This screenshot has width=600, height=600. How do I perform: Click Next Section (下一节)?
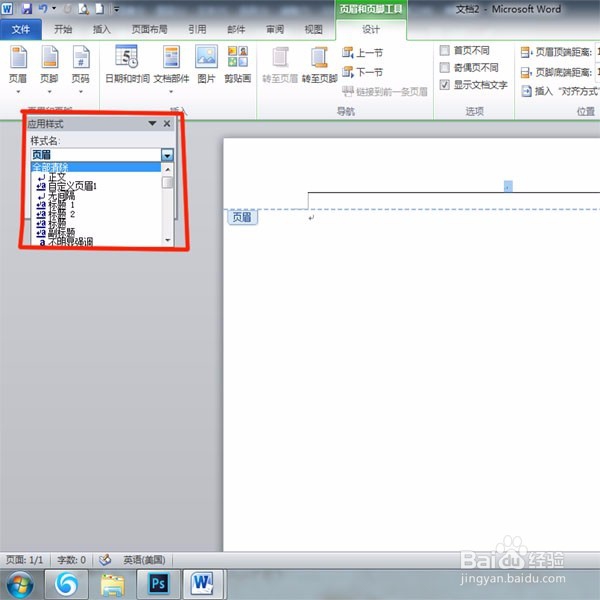(363, 72)
